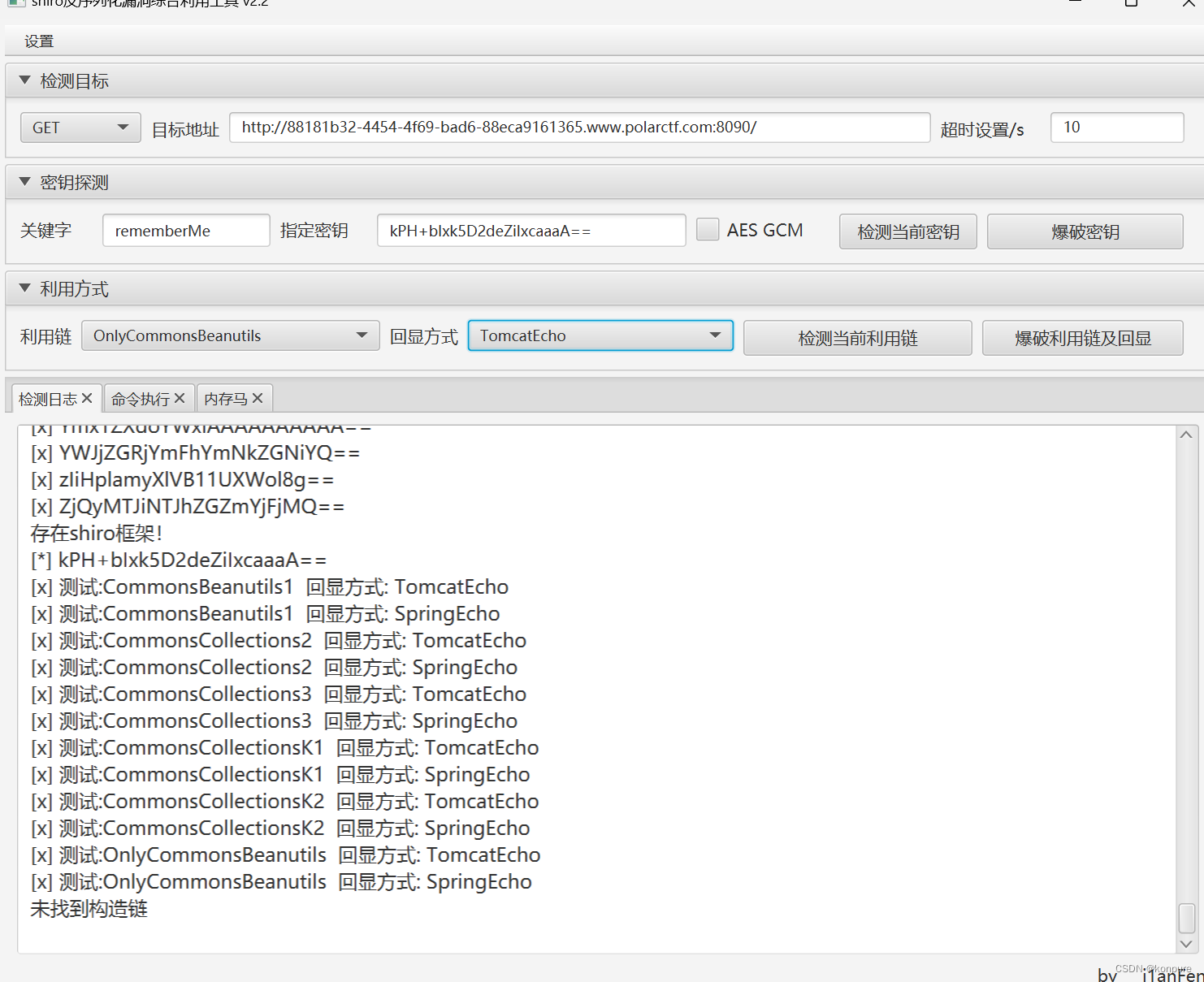Click log line zIiHplamyXlVB11UXWol8g==
This screenshot has height=982, width=1204.
[x=183, y=480]
